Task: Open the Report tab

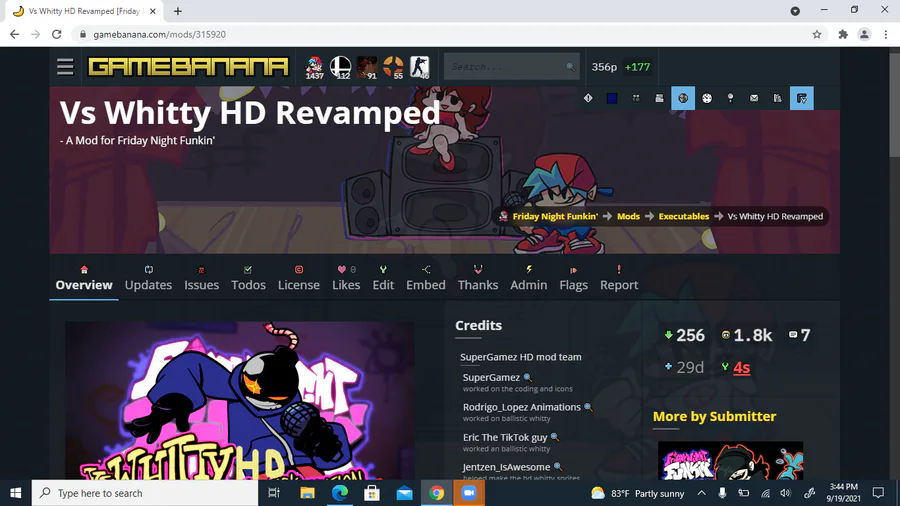Action: tap(619, 278)
